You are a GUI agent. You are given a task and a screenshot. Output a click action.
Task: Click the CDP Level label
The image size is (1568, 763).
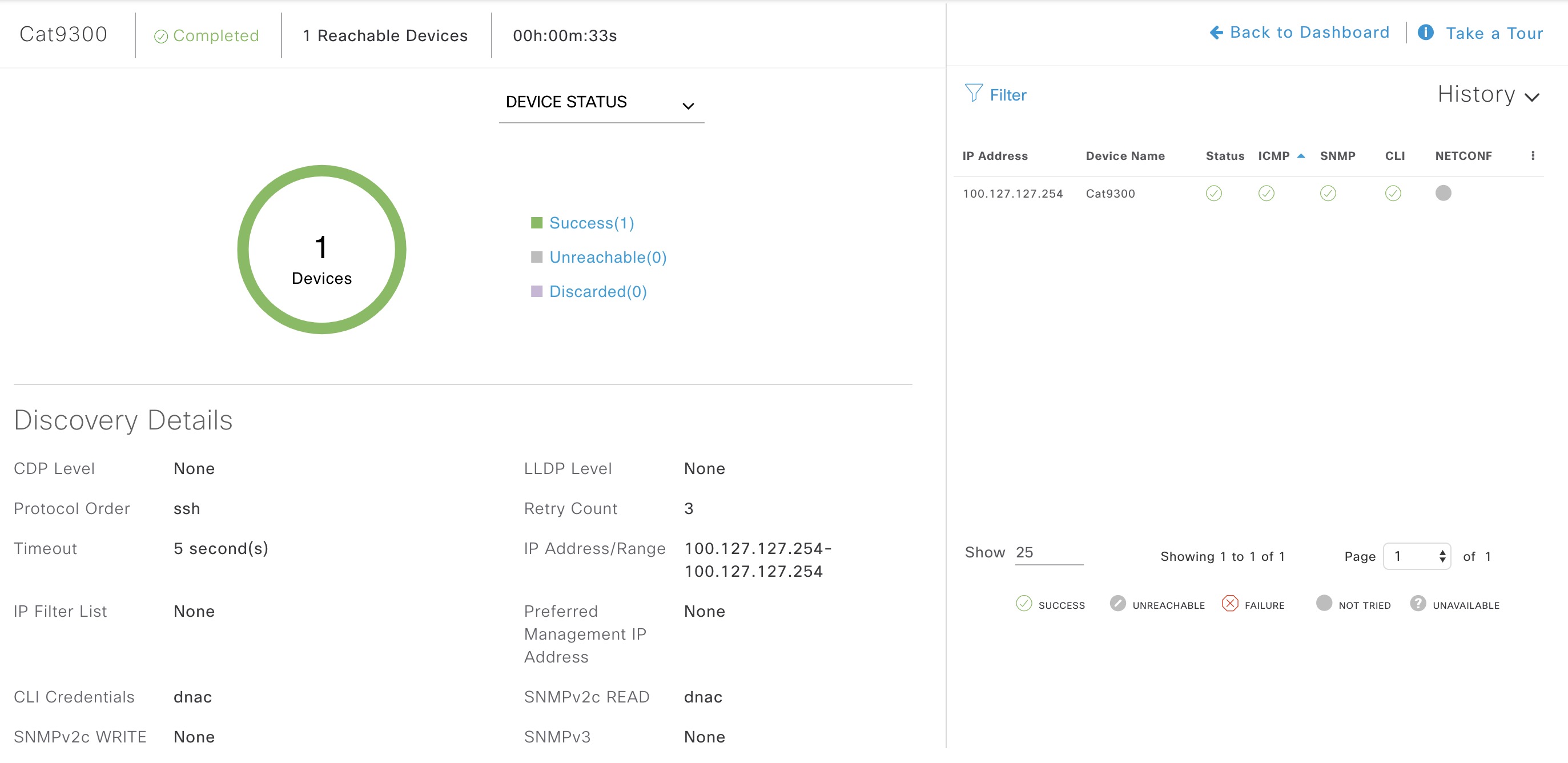(54, 469)
